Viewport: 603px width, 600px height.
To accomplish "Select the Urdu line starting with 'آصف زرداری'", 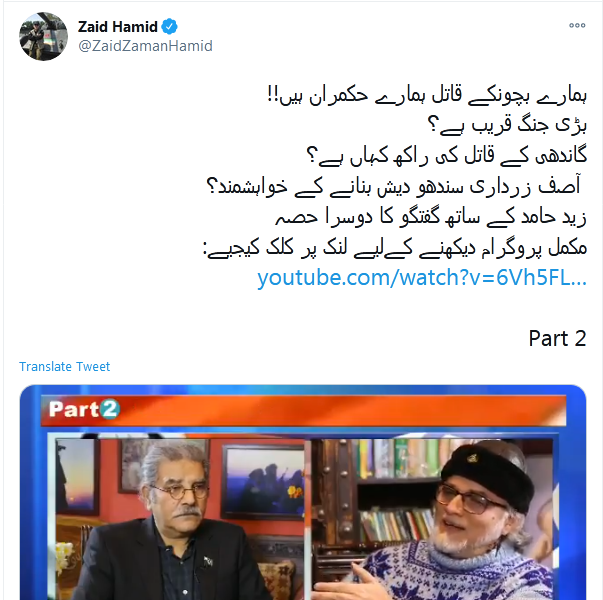I will 394,186.
